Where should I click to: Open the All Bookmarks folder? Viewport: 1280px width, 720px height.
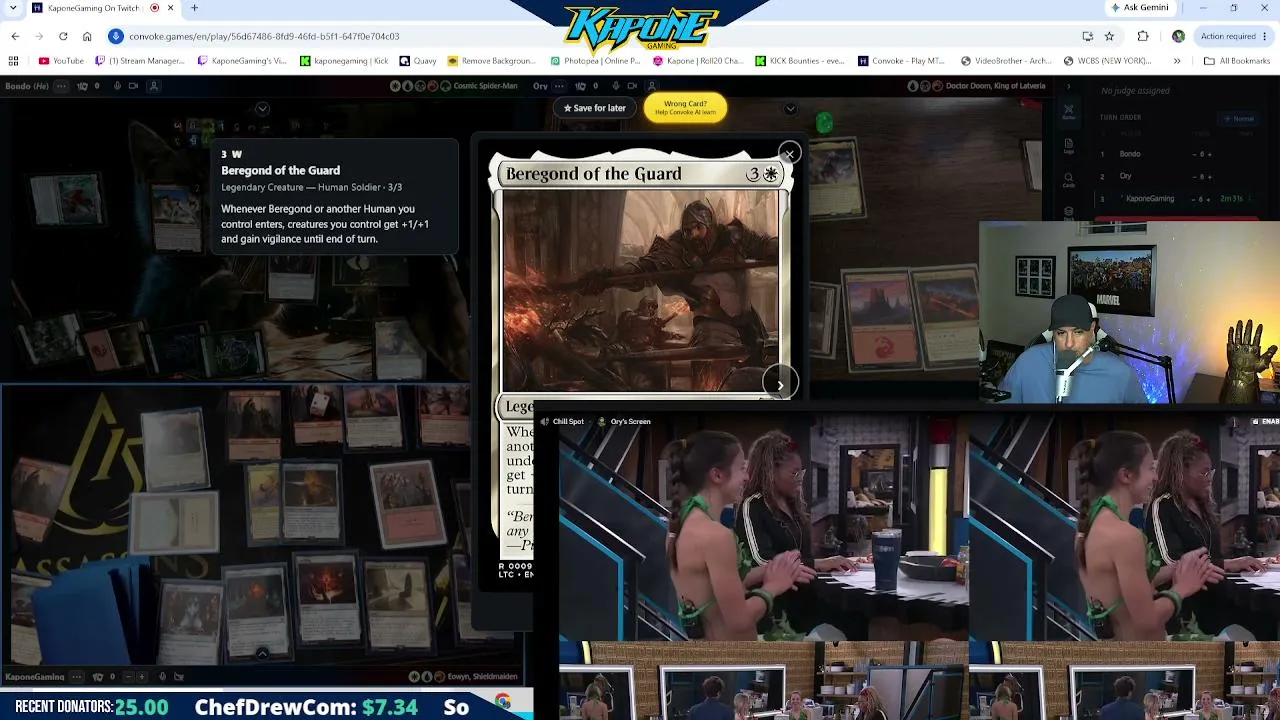(x=1237, y=61)
